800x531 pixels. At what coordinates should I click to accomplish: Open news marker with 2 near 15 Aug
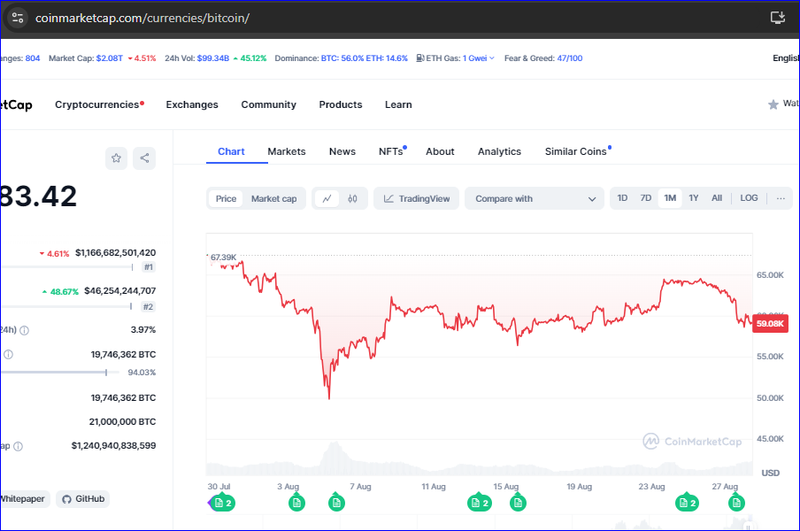click(x=480, y=503)
